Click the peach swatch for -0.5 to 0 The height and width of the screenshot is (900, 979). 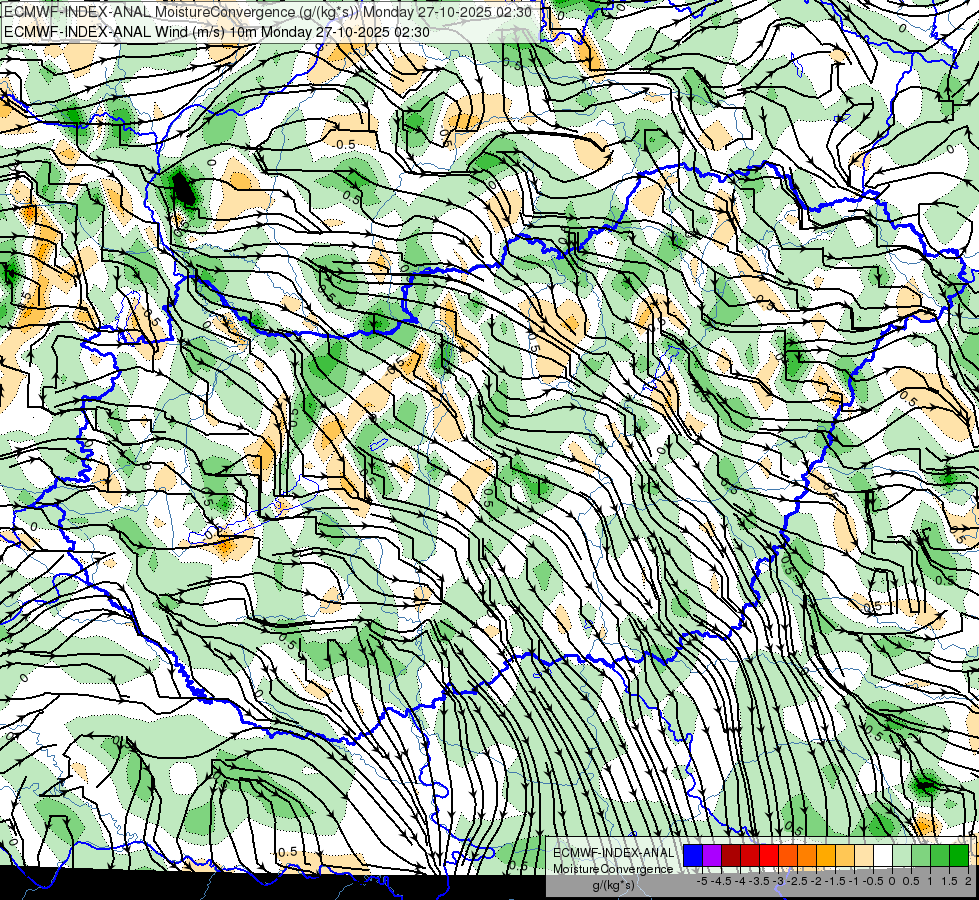864,856
